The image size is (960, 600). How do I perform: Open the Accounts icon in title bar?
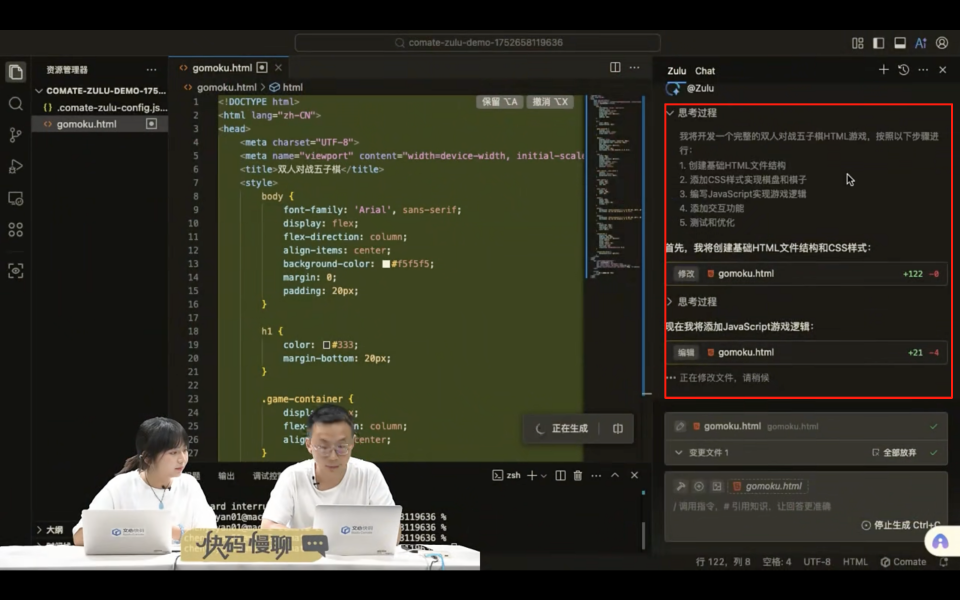pyautogui.click(x=942, y=43)
